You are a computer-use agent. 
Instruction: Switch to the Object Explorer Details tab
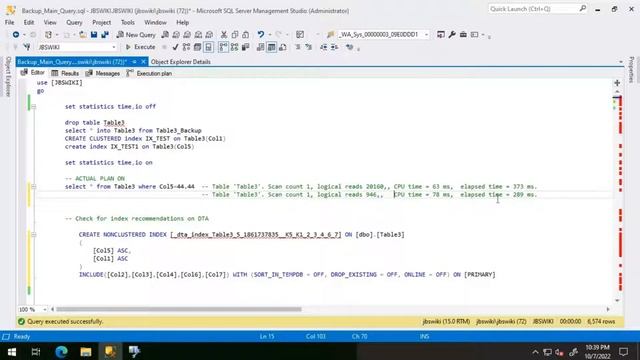pyautogui.click(x=180, y=62)
